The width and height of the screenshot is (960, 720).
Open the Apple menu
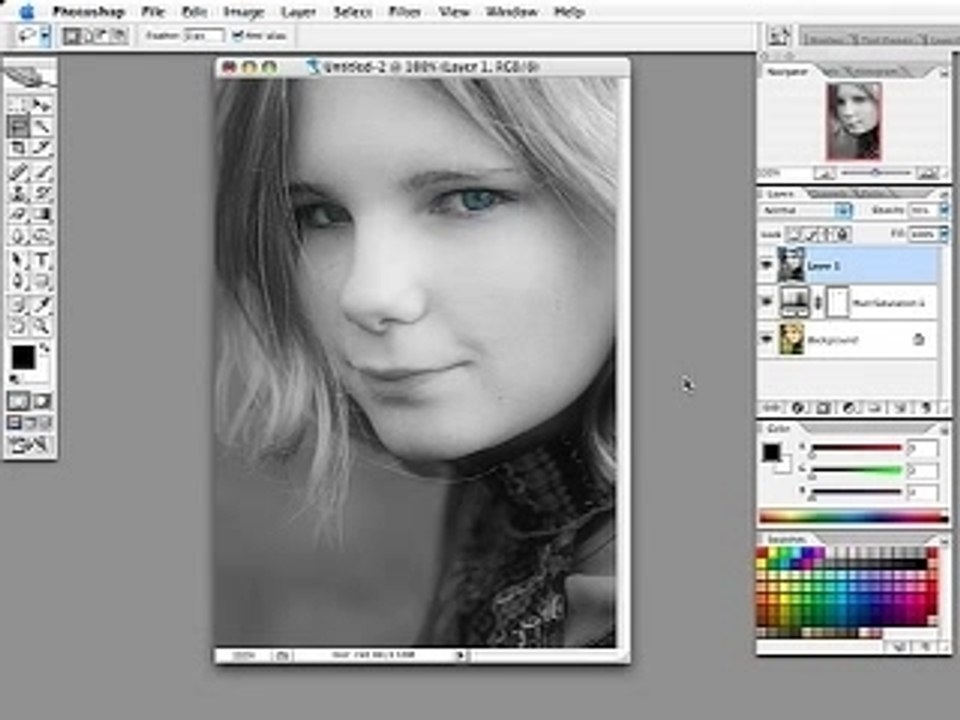coord(26,11)
